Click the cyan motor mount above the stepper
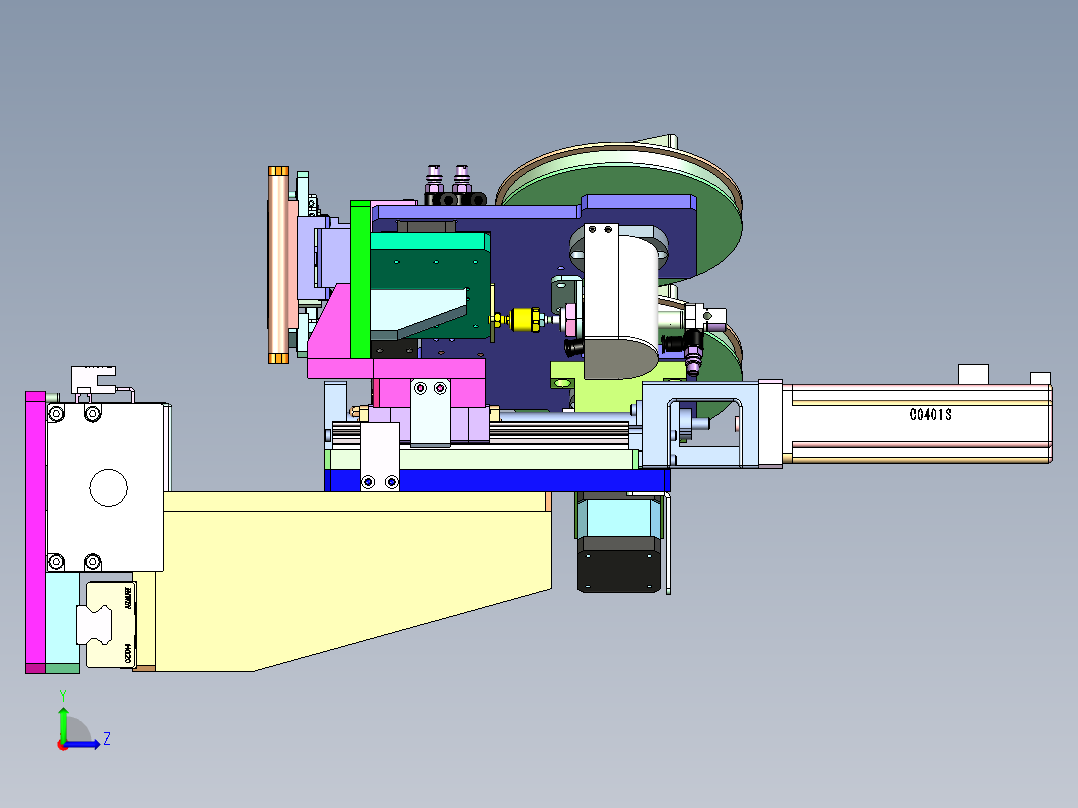1078x808 pixels. point(617,517)
